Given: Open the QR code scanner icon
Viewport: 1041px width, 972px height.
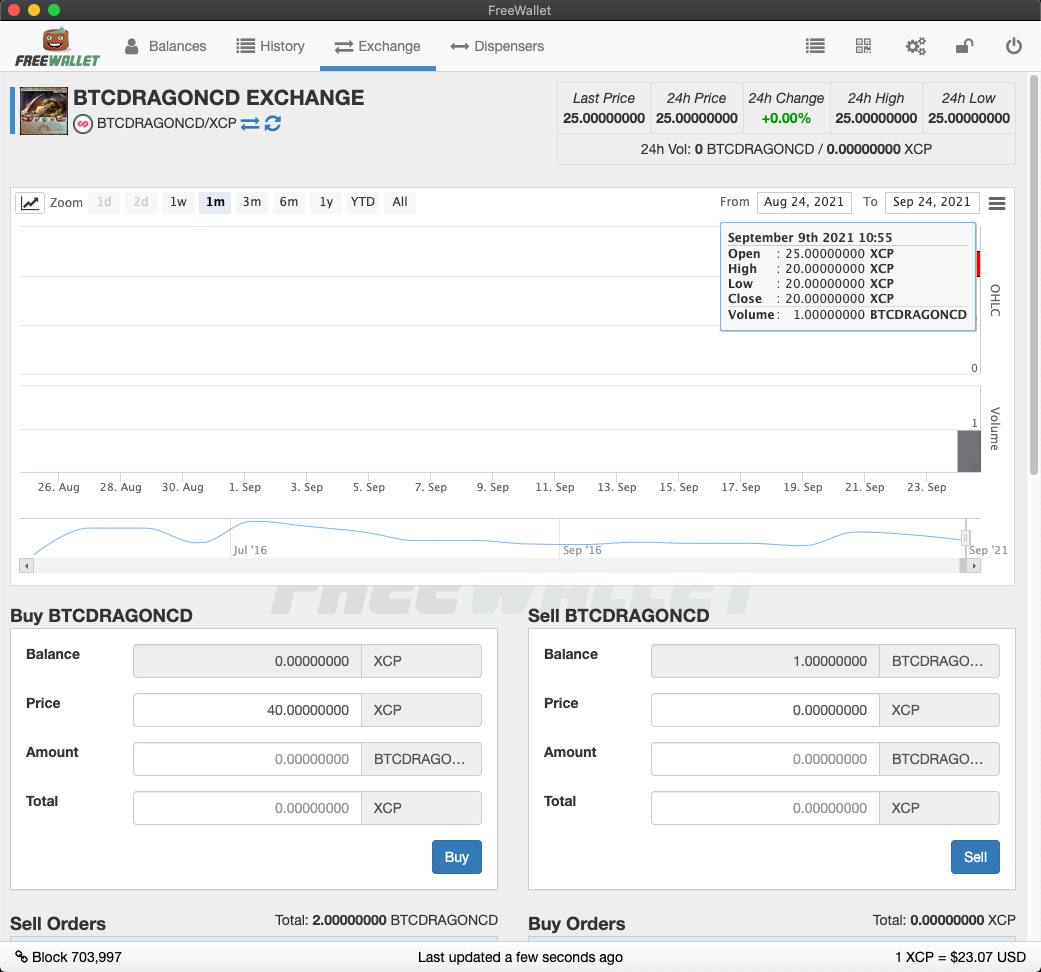Looking at the screenshot, I should pyautogui.click(x=863, y=46).
